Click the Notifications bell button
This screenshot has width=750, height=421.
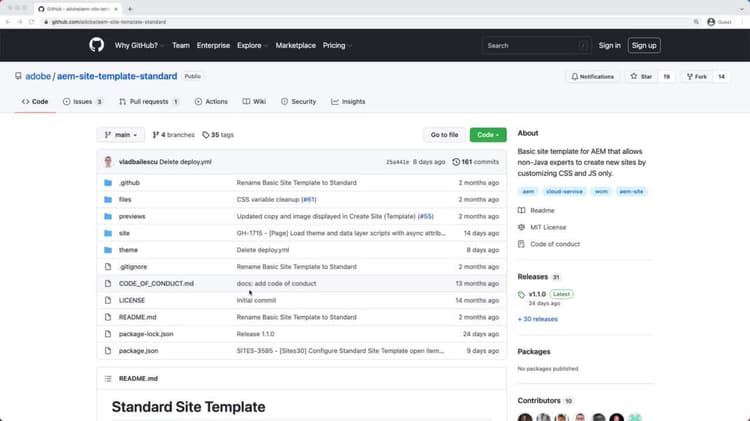click(x=593, y=77)
